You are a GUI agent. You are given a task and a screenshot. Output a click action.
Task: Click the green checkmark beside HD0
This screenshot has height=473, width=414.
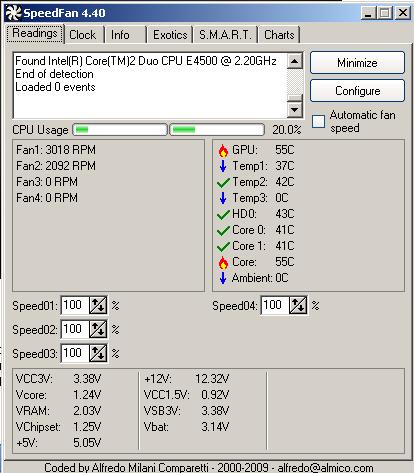(223, 214)
